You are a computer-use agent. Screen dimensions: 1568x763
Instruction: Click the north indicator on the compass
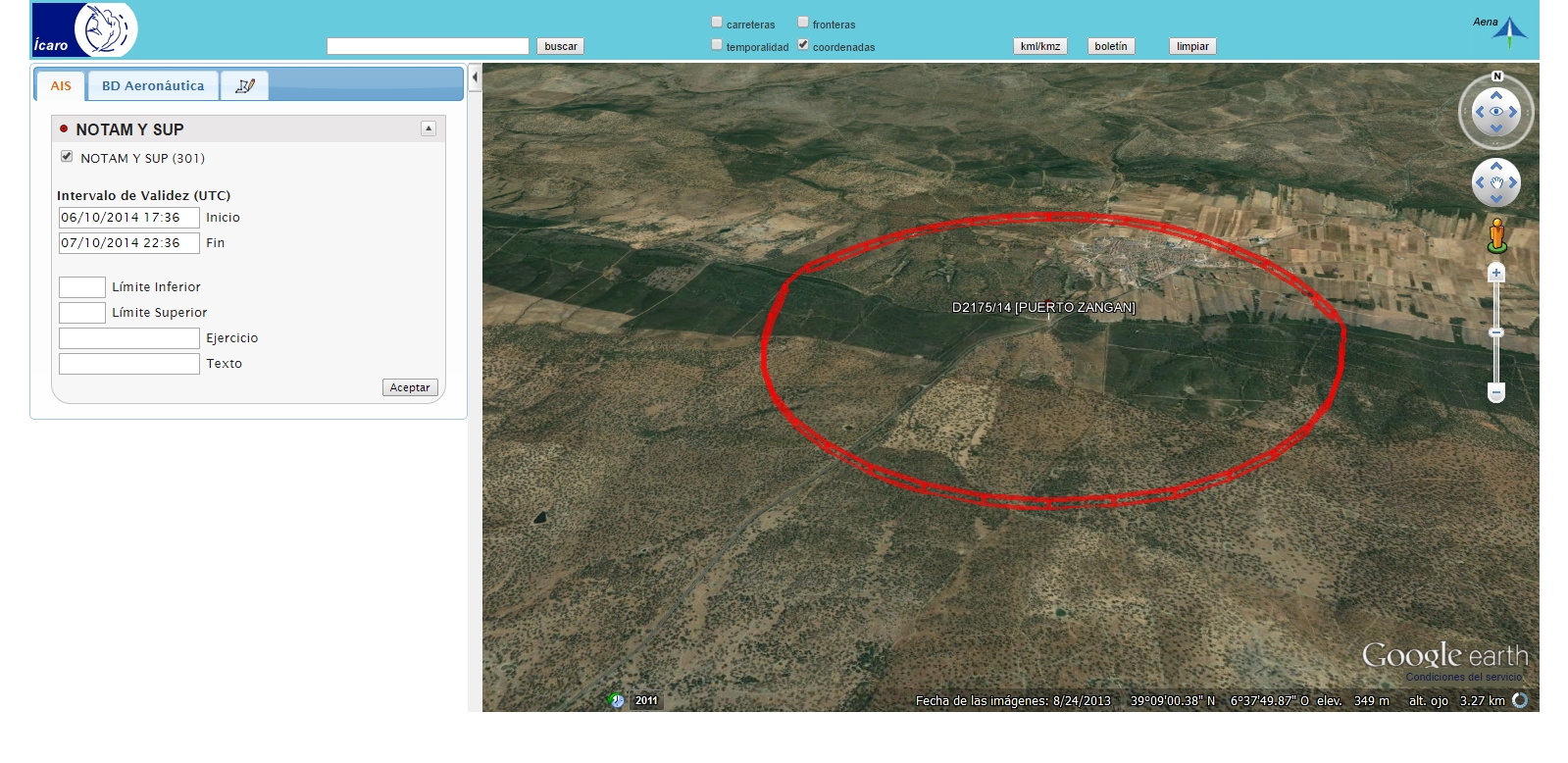tap(1496, 76)
